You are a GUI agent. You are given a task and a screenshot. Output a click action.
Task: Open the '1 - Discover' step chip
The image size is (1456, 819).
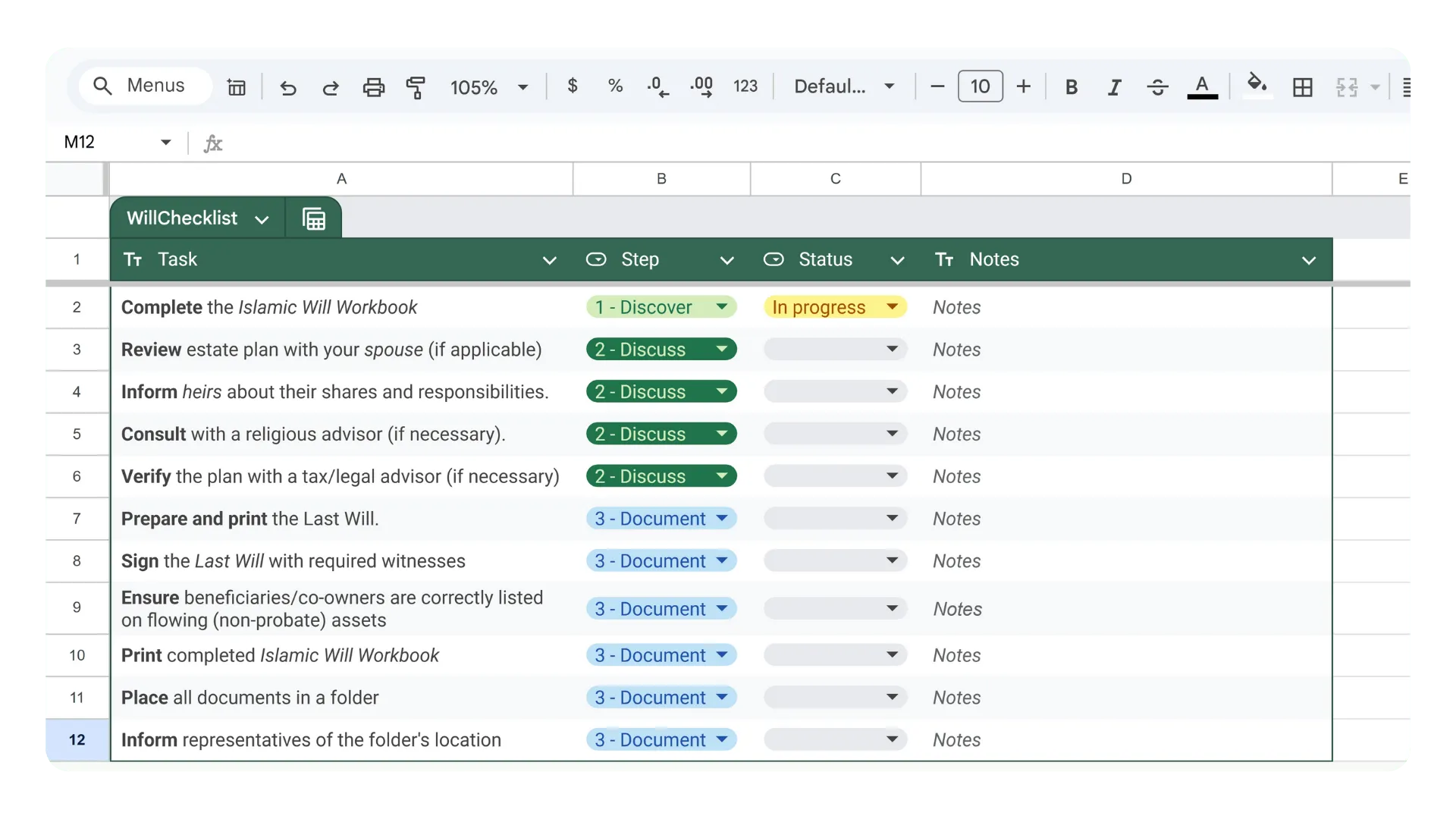(661, 307)
